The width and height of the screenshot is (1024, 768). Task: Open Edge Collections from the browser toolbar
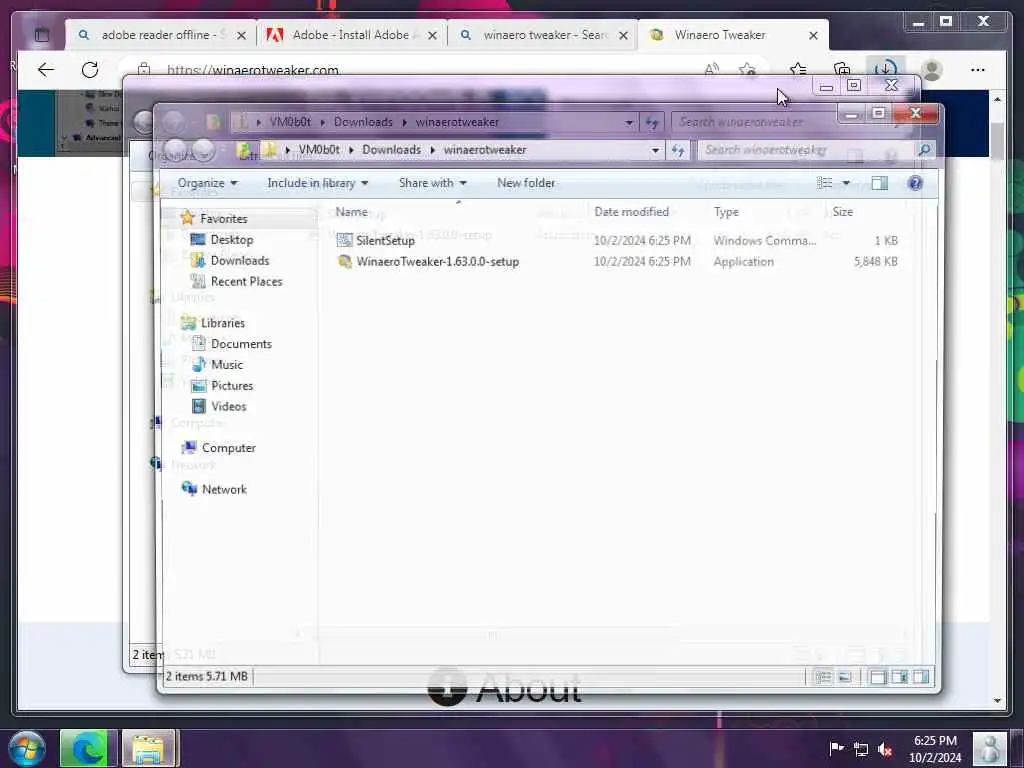[x=842, y=69]
